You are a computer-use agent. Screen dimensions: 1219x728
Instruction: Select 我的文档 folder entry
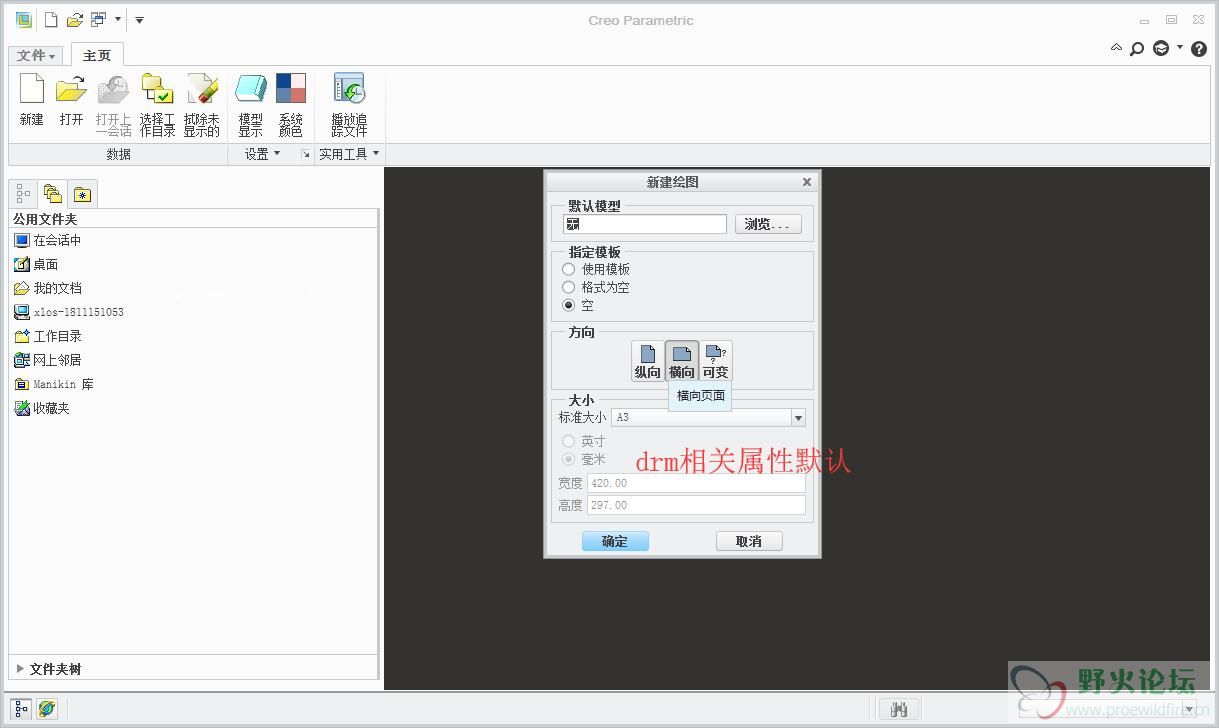48,288
